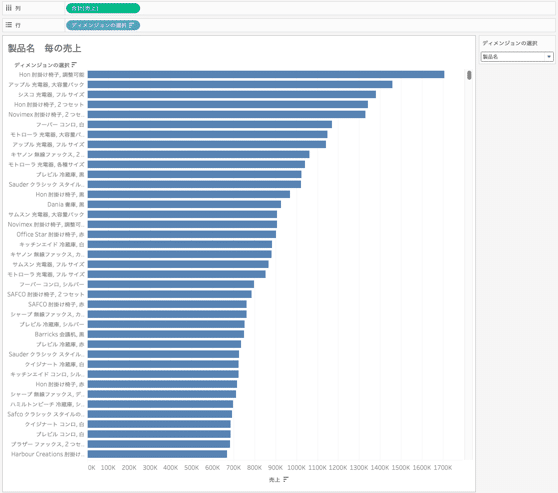Select the bar for アップル 充電器, 大容量パック
This screenshot has width=558, height=493.
[240, 84]
